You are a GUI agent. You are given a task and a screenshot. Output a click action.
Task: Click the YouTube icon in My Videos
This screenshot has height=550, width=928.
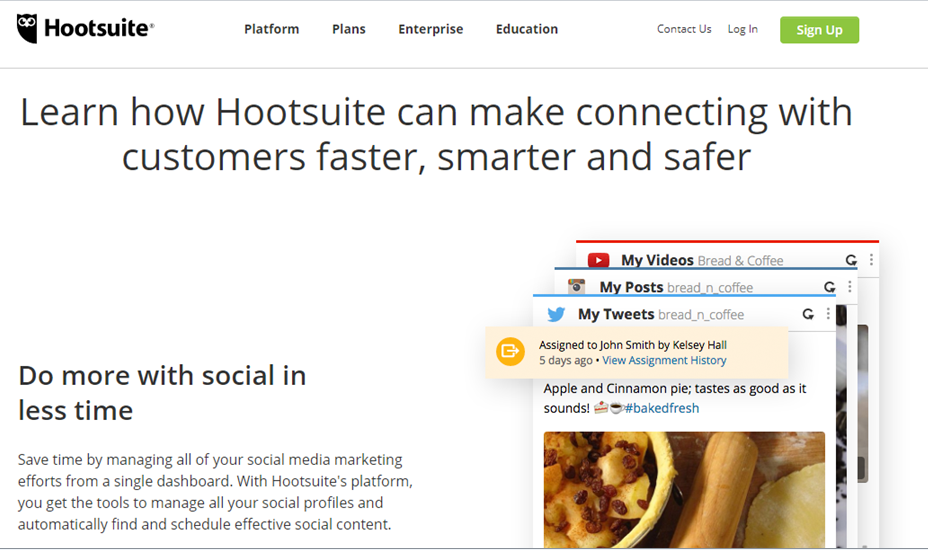(x=598, y=260)
